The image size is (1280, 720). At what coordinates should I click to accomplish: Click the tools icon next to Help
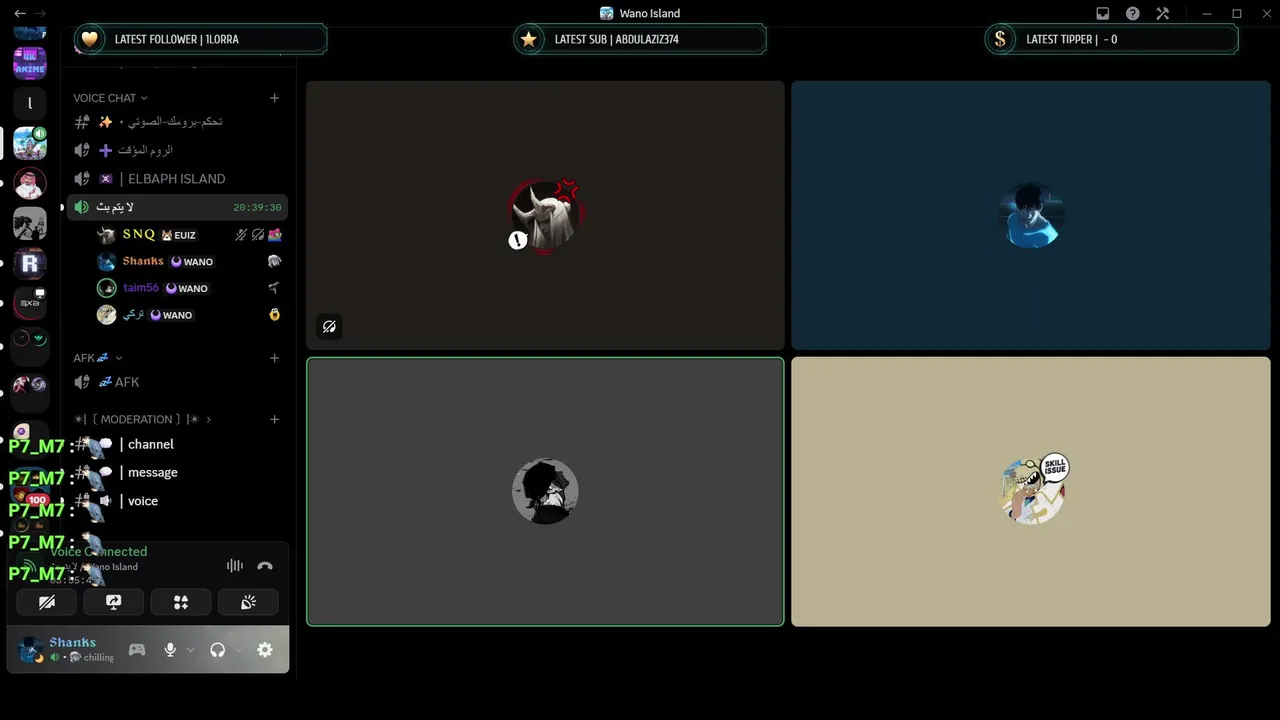click(x=1163, y=13)
